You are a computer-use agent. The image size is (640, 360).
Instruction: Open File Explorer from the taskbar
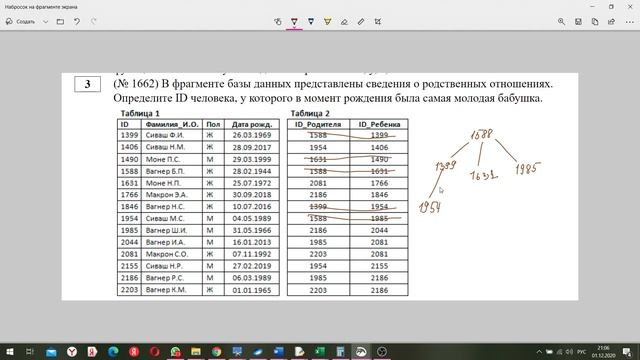coord(196,351)
